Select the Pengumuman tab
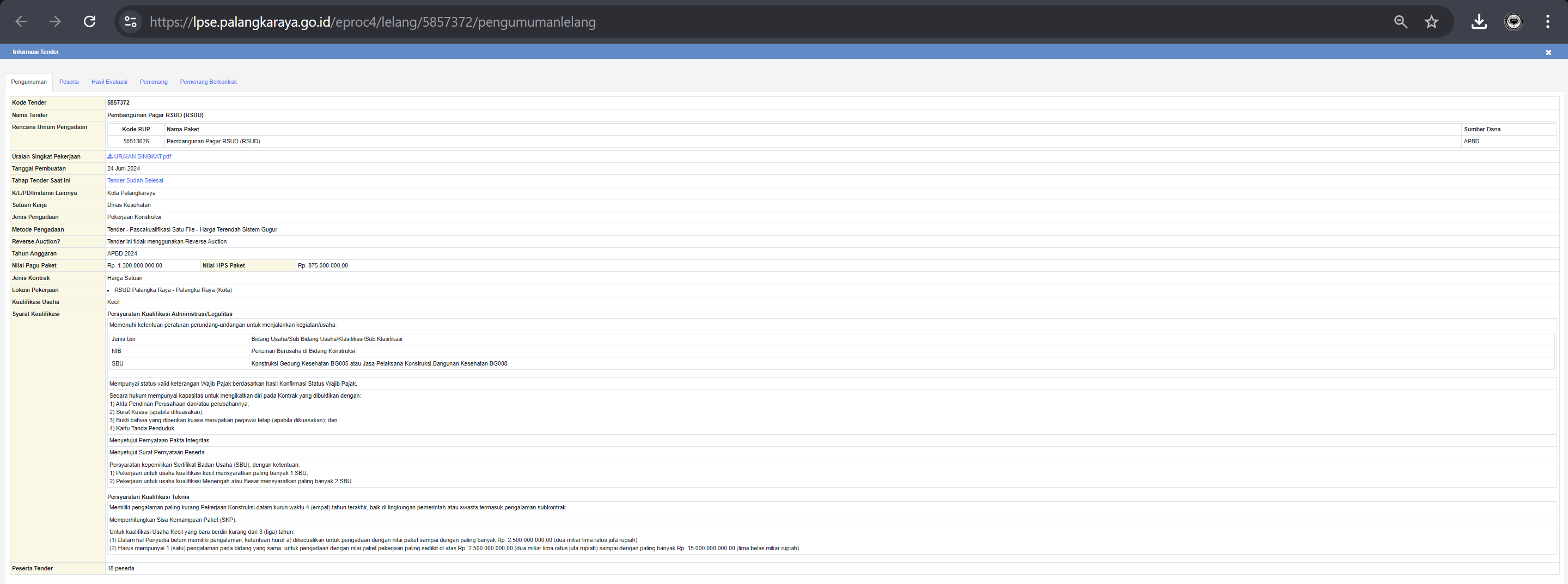This screenshot has height=584, width=1568. point(29,82)
